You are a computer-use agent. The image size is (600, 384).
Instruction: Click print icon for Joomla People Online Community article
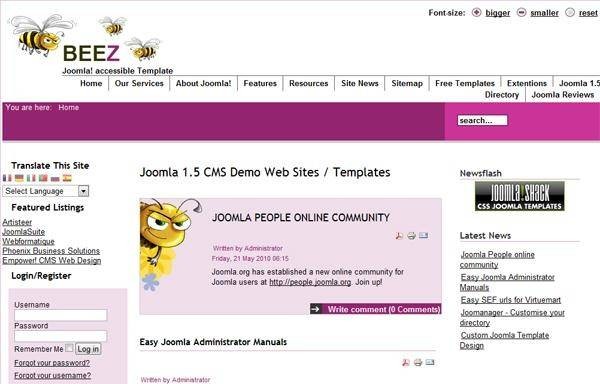click(x=411, y=236)
